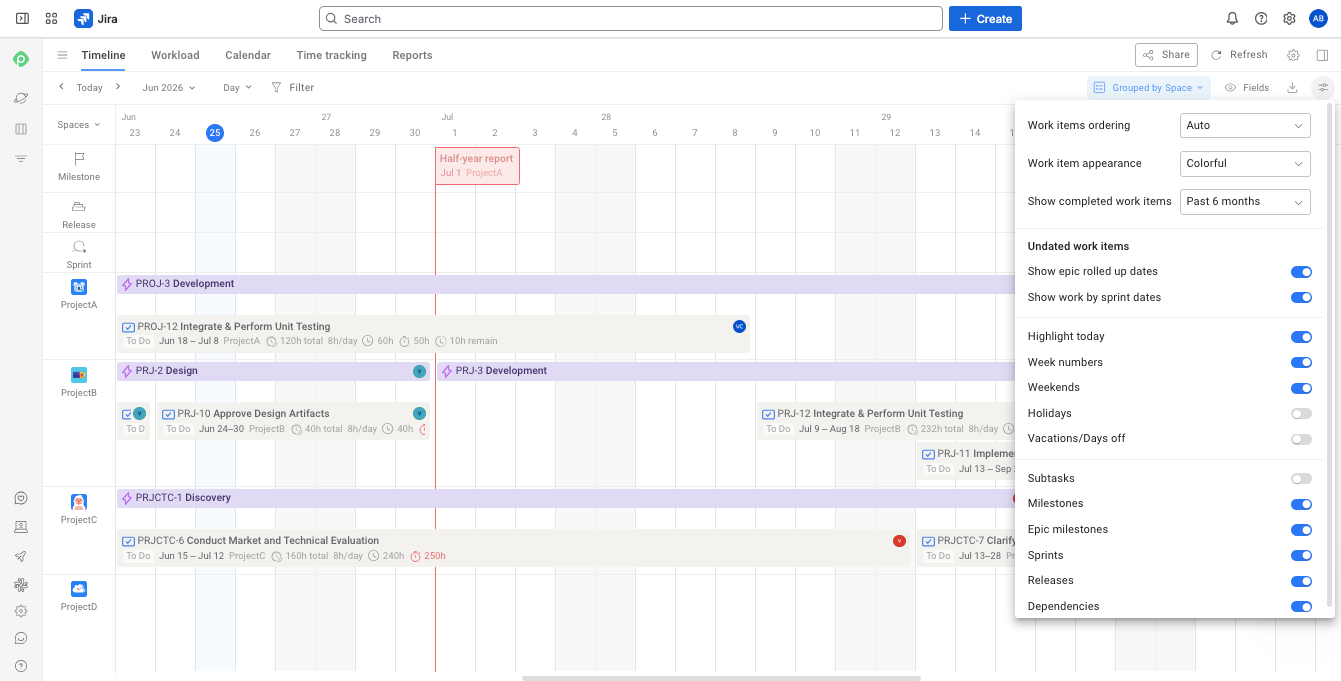The image size is (1341, 681).
Task: Open PRJCTC-6 Conduct Market and Technical Evaluation
Action: pos(514,548)
